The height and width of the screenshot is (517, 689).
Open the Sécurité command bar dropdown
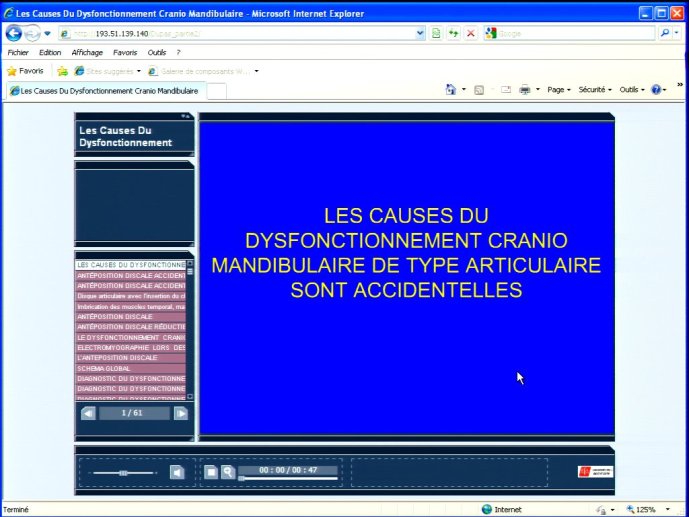click(595, 90)
